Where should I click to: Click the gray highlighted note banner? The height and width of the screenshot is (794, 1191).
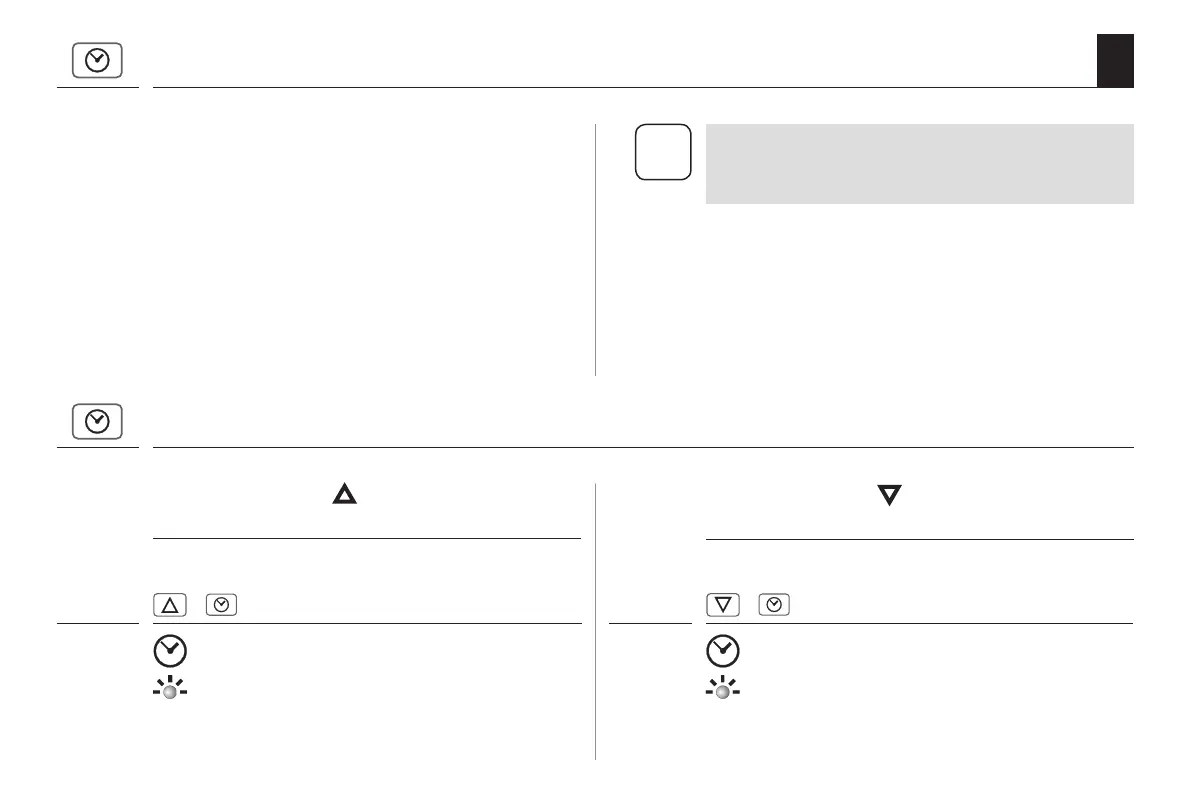919,163
